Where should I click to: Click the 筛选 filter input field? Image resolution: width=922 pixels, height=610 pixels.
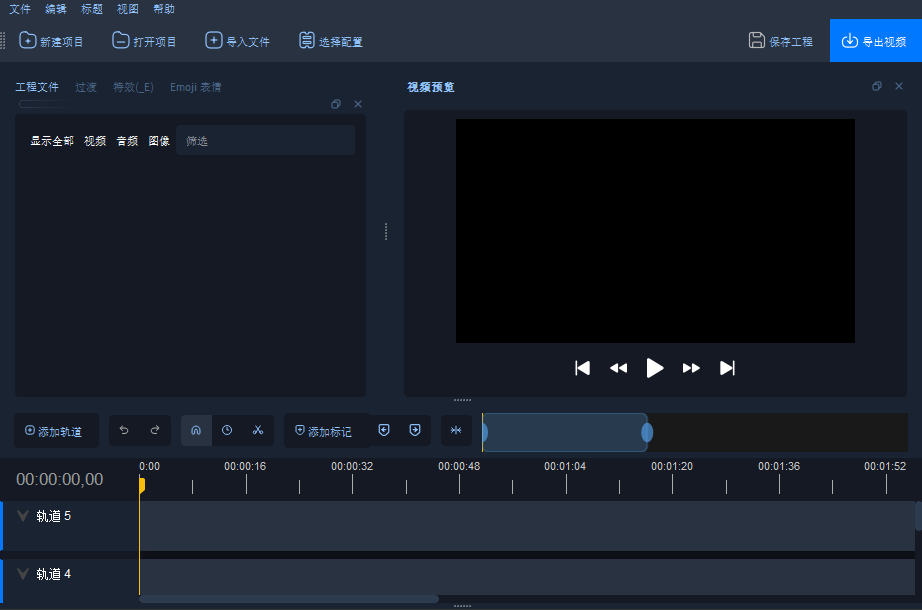(265, 140)
